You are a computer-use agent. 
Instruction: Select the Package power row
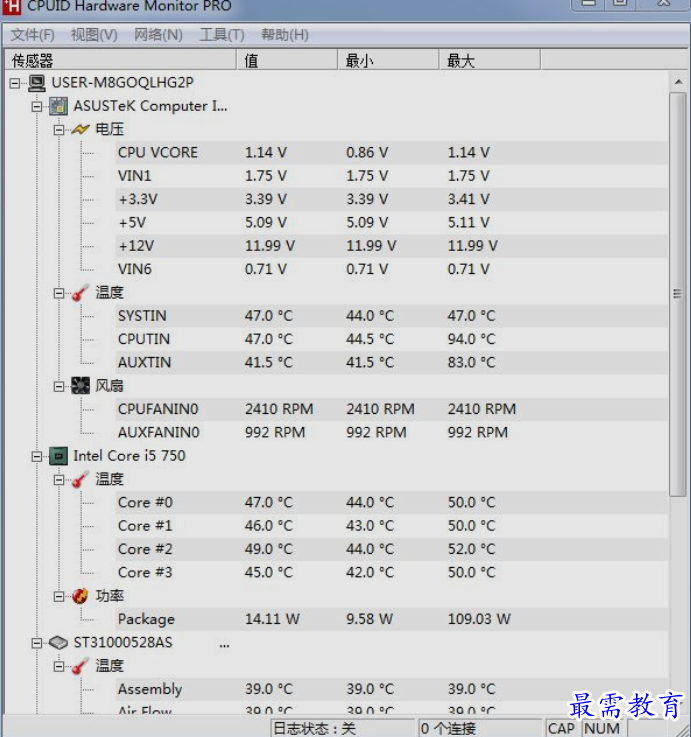(x=392, y=619)
